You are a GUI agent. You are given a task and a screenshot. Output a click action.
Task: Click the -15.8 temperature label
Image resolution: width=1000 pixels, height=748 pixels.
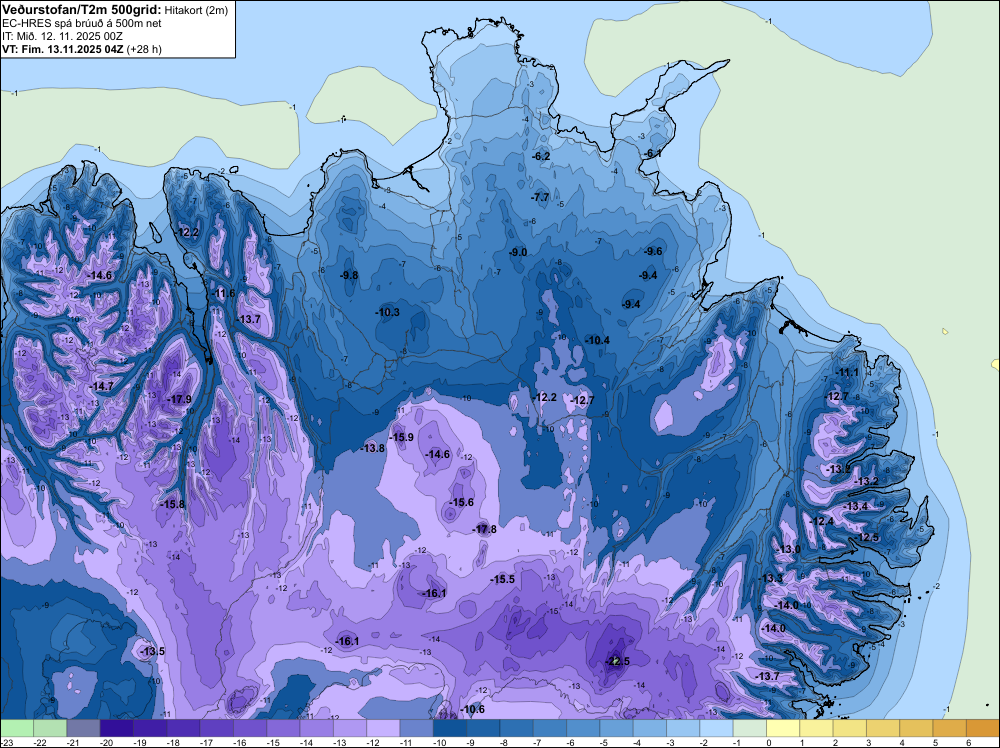coord(172,504)
